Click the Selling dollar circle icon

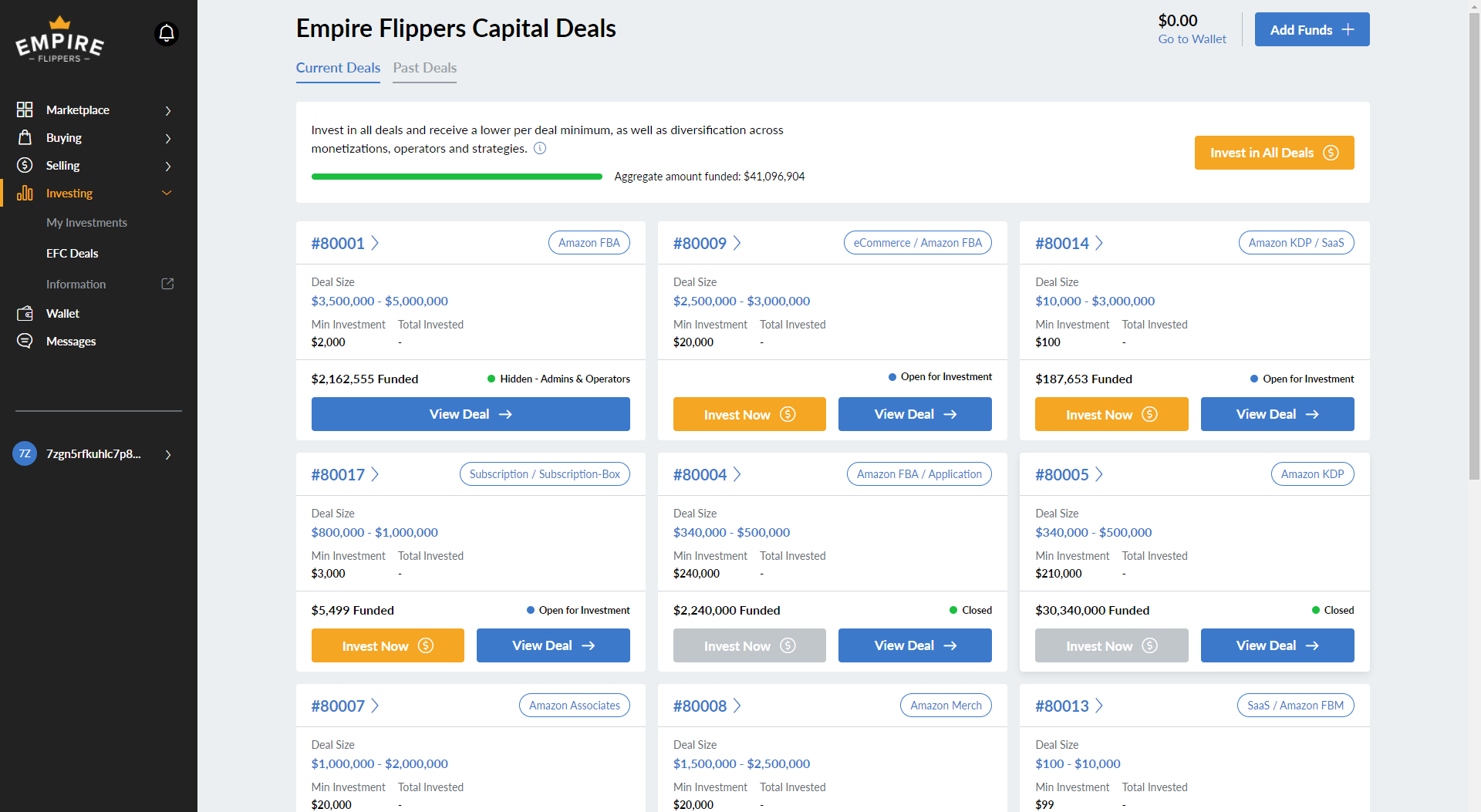click(25, 165)
